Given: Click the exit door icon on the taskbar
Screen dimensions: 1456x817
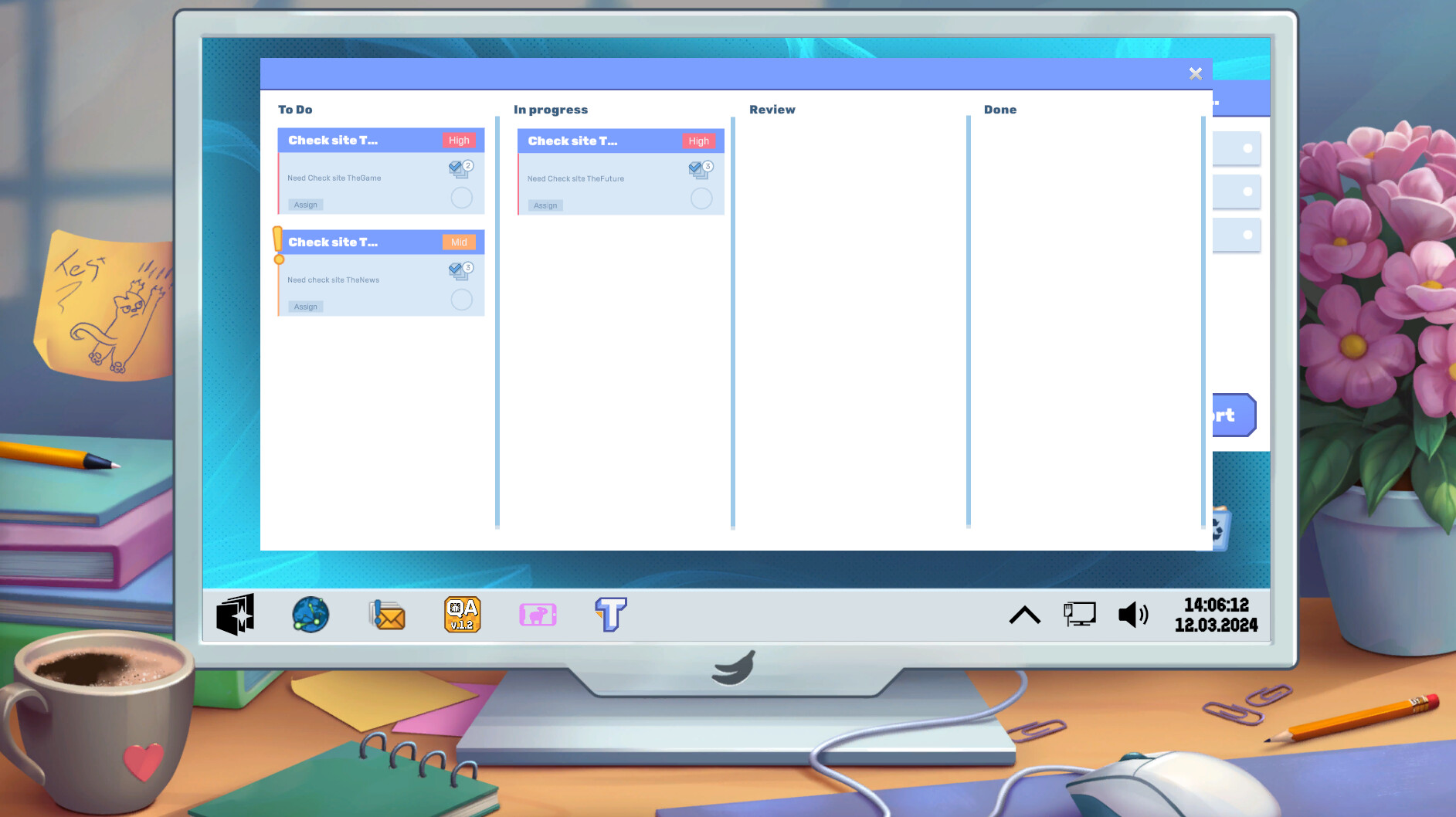Looking at the screenshot, I should (x=235, y=614).
